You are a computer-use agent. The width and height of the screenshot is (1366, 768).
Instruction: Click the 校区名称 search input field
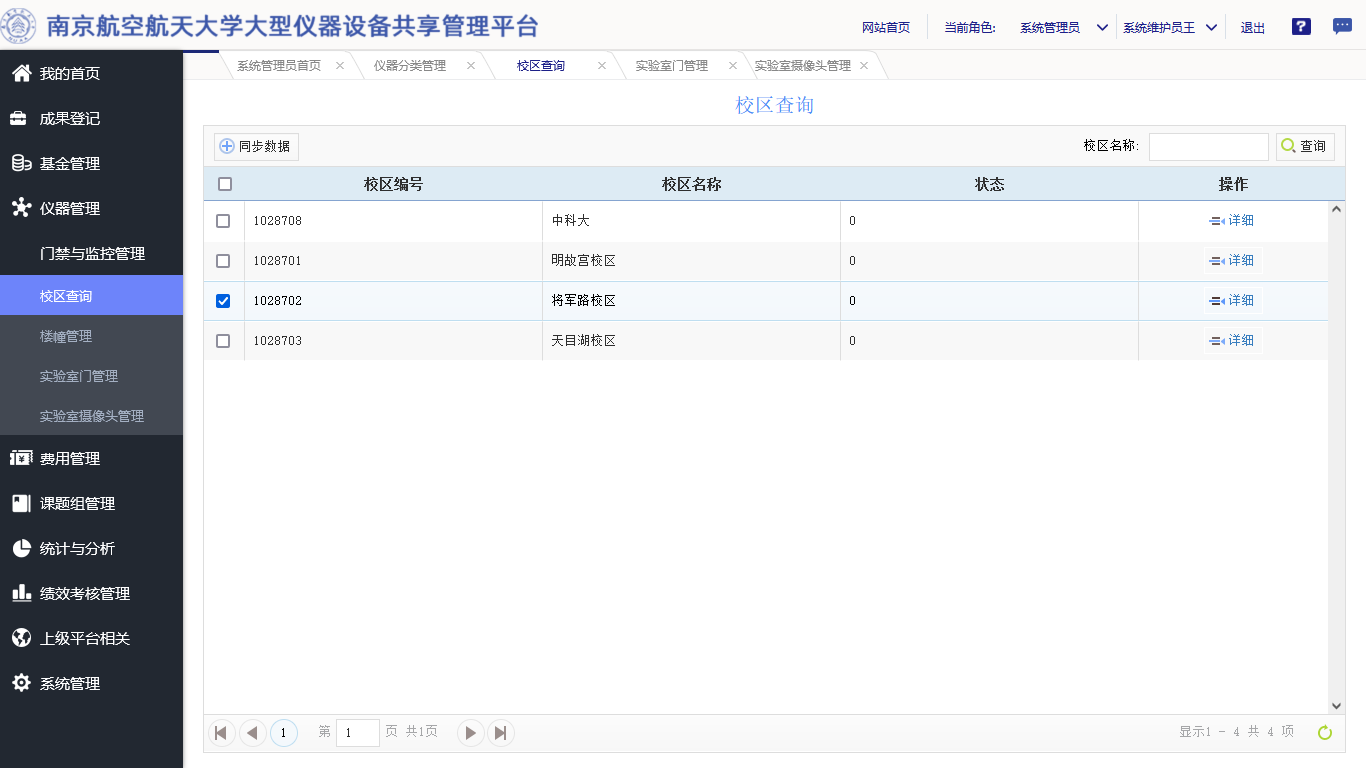pyautogui.click(x=1208, y=146)
